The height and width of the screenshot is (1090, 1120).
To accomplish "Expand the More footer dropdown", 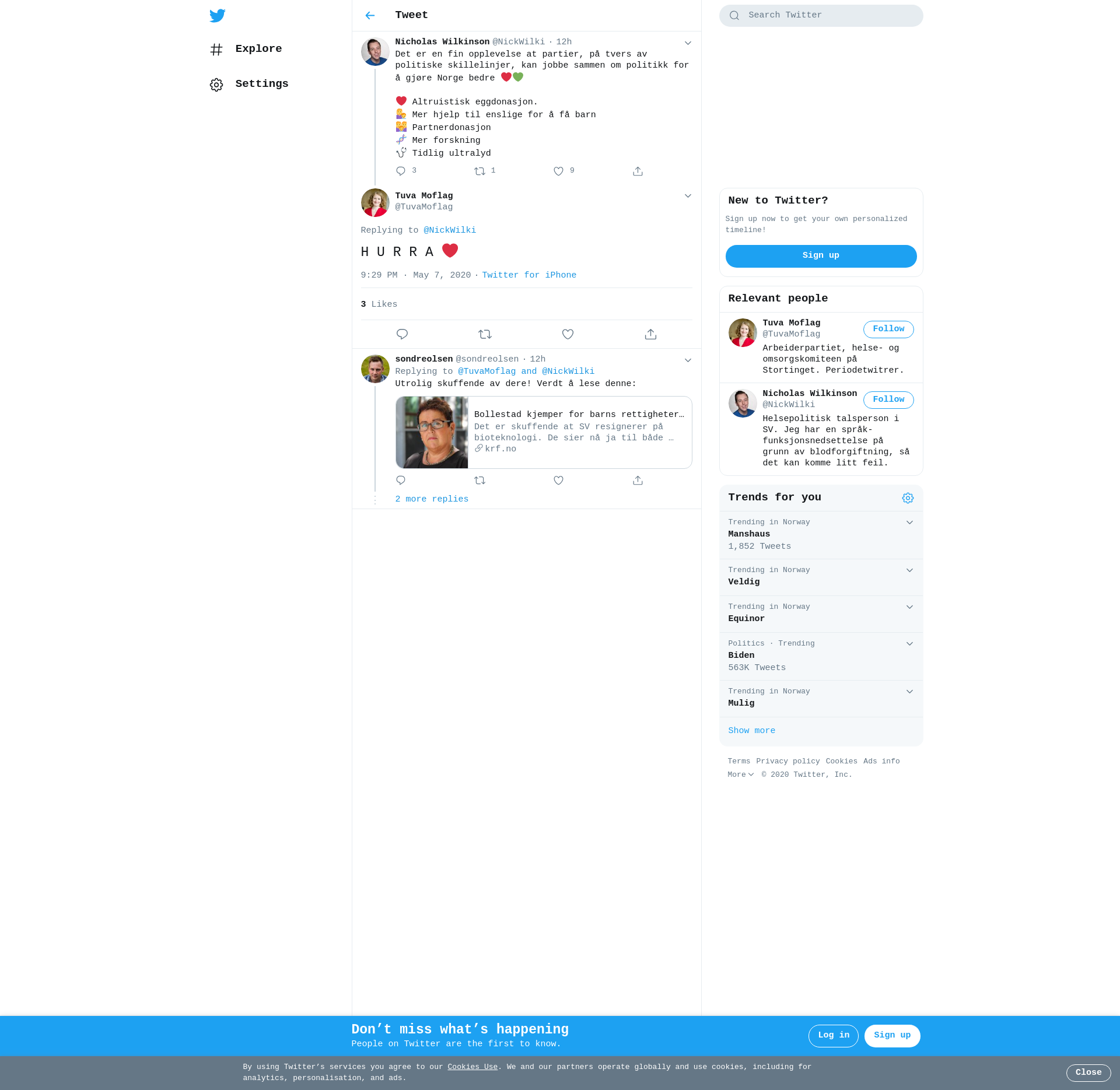I will click(x=740, y=775).
